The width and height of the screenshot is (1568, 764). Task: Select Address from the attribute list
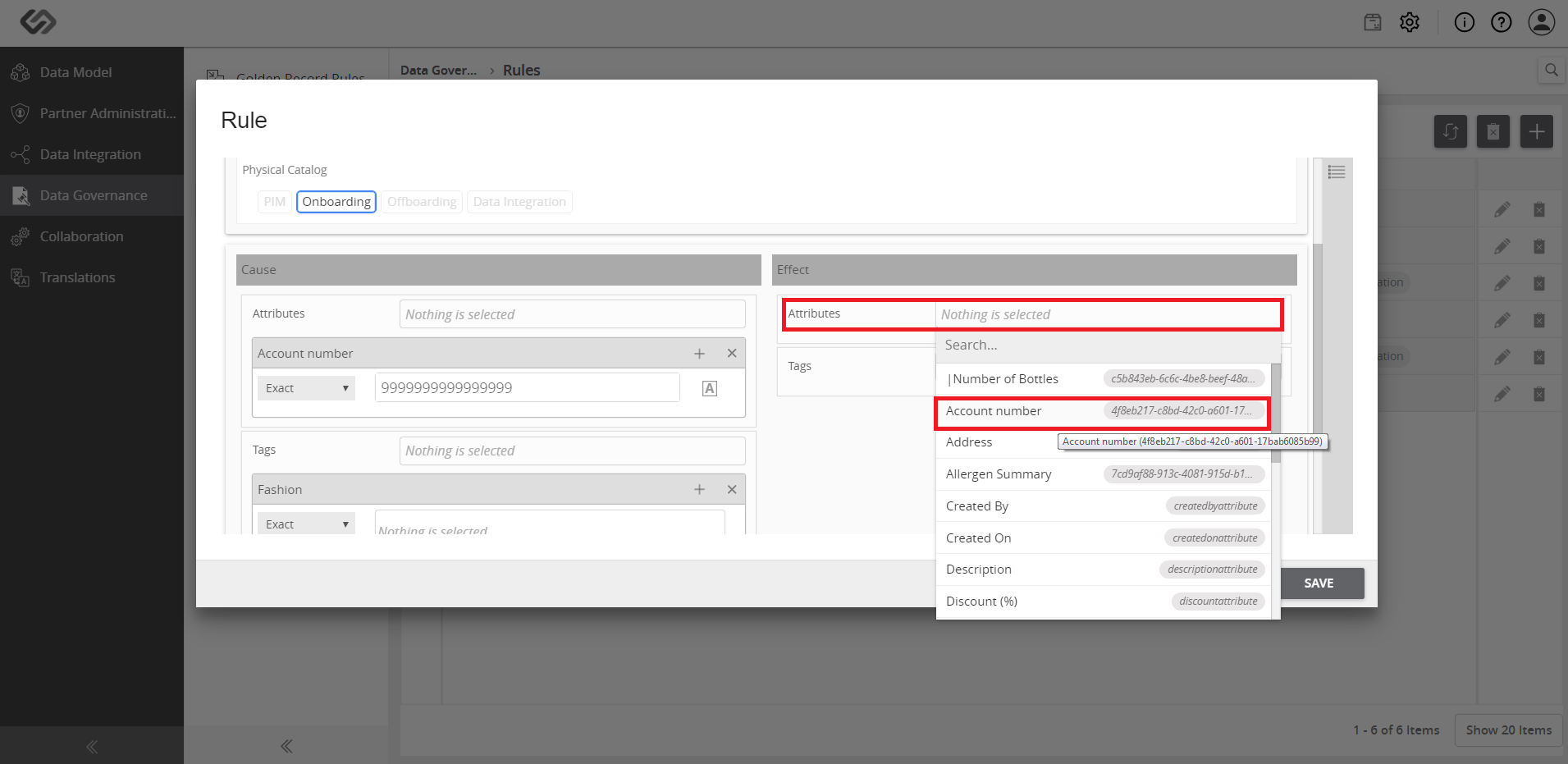[x=1104, y=442]
